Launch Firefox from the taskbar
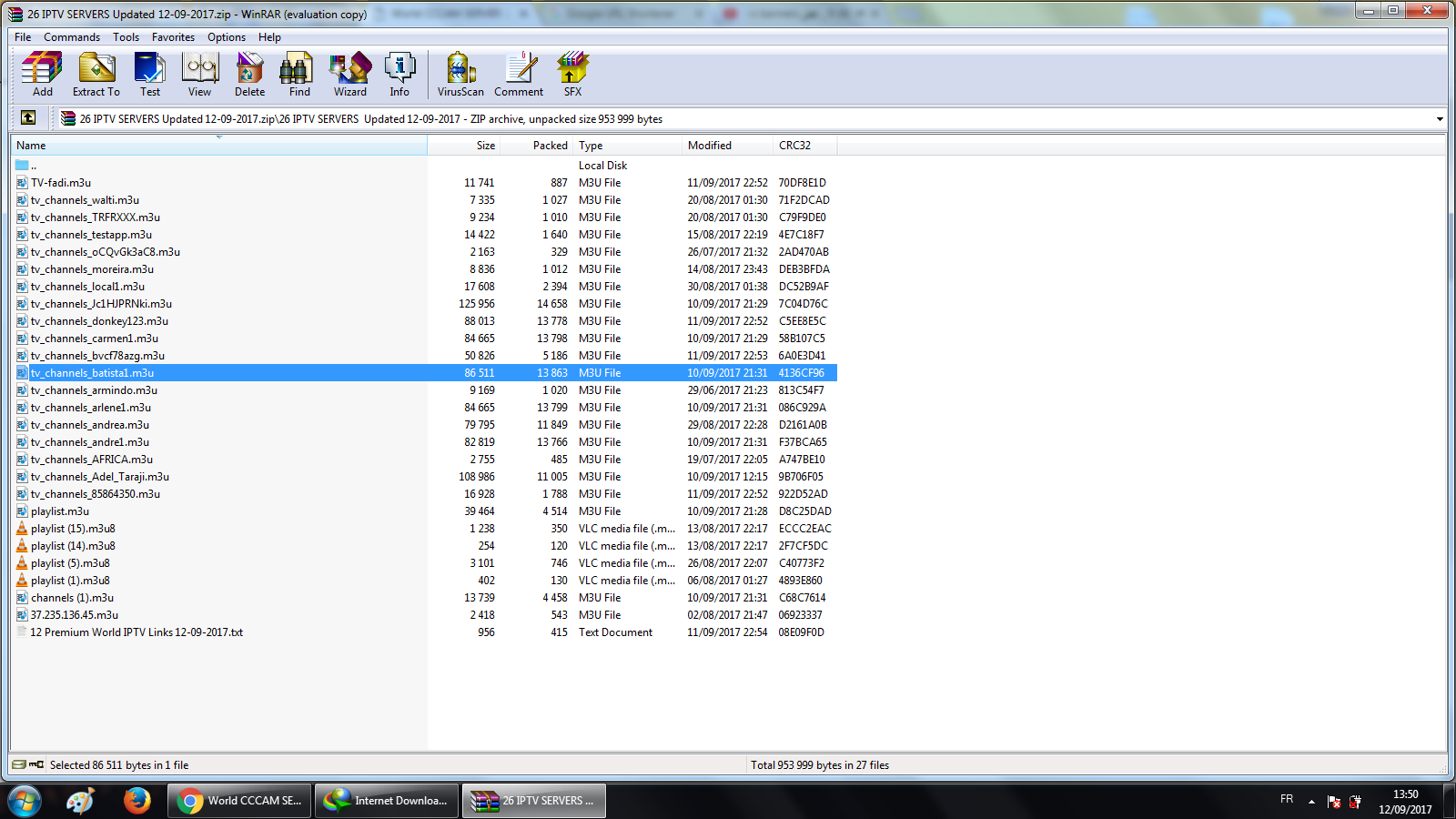Screen dimensions: 1456x819 click(x=137, y=801)
